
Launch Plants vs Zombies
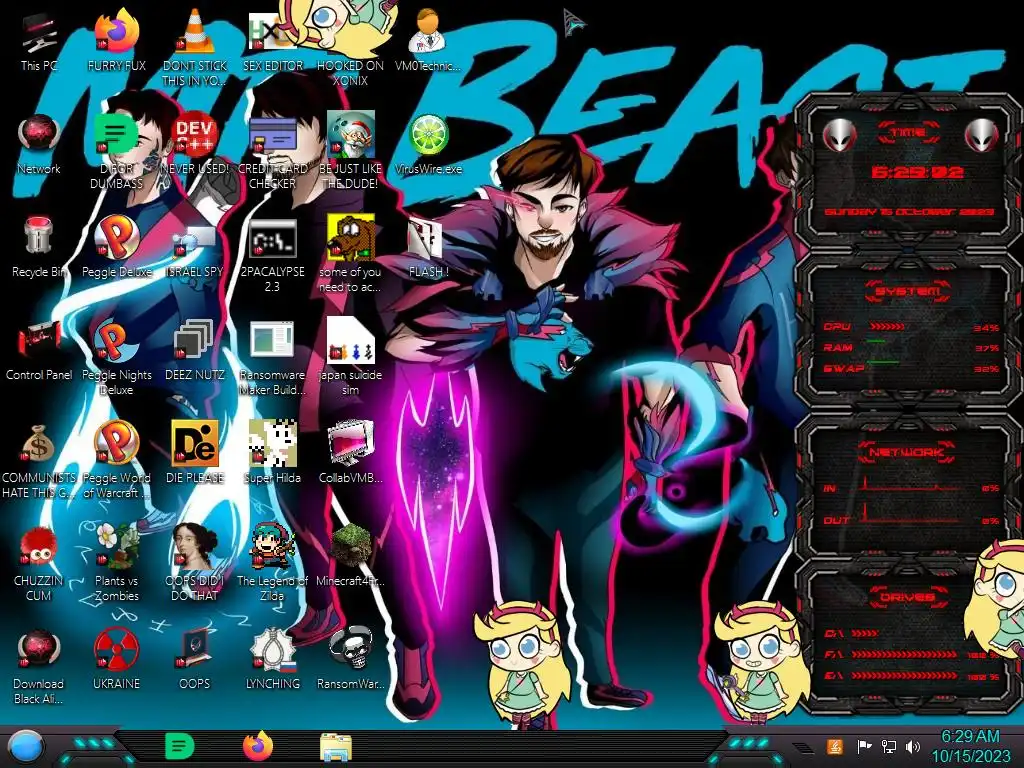pyautogui.click(x=116, y=563)
